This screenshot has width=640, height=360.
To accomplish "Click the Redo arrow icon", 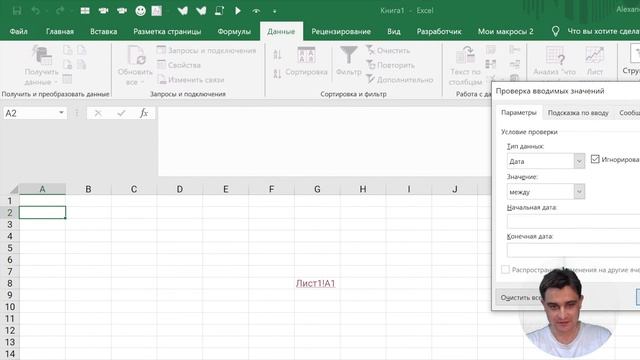I will click(x=60, y=11).
